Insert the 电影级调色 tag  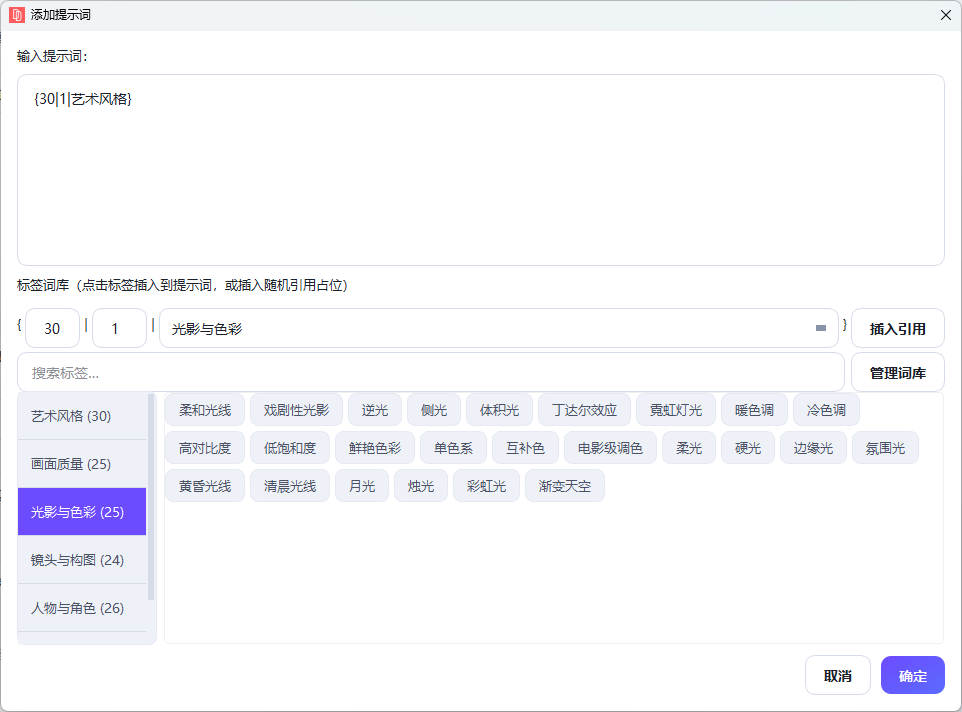[x=610, y=448]
